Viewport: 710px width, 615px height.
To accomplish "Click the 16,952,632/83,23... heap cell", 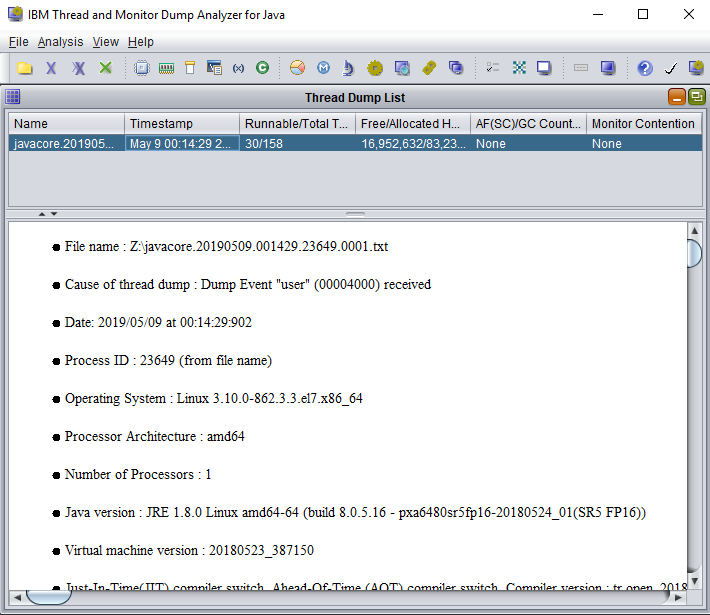I will (x=413, y=144).
